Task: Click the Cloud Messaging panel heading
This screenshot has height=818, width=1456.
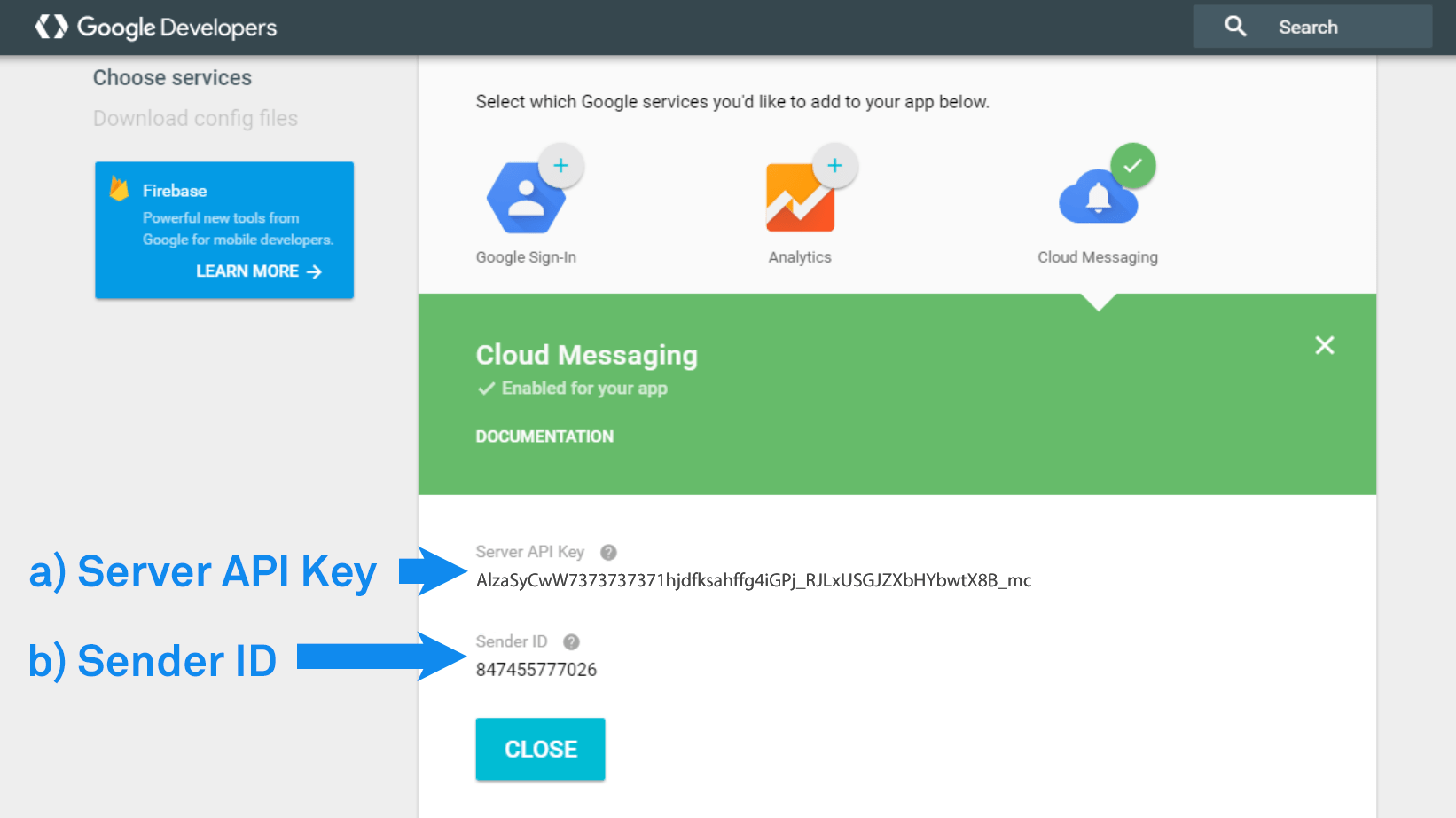Action: pos(587,355)
